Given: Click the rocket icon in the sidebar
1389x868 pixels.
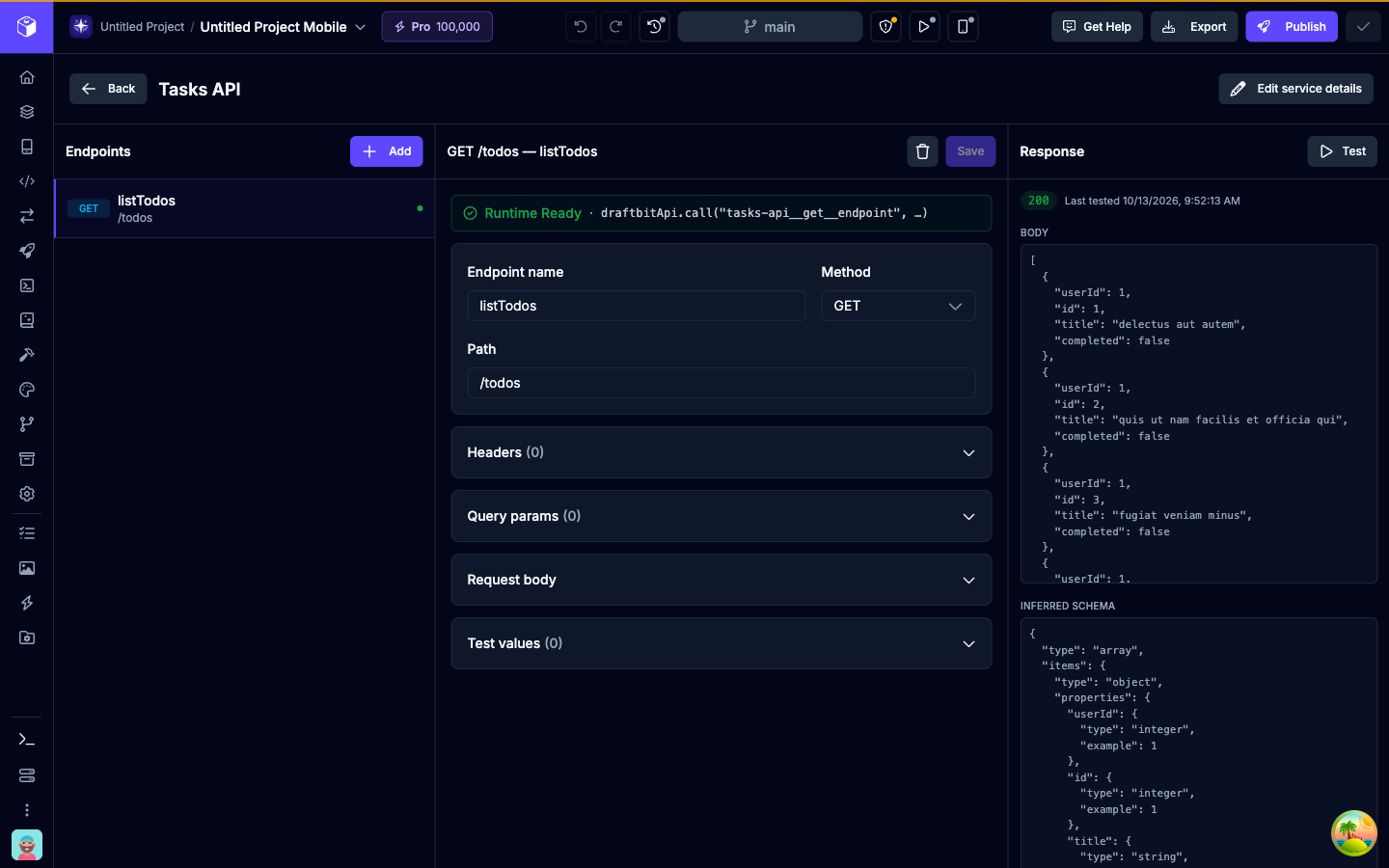Looking at the screenshot, I should [27, 251].
